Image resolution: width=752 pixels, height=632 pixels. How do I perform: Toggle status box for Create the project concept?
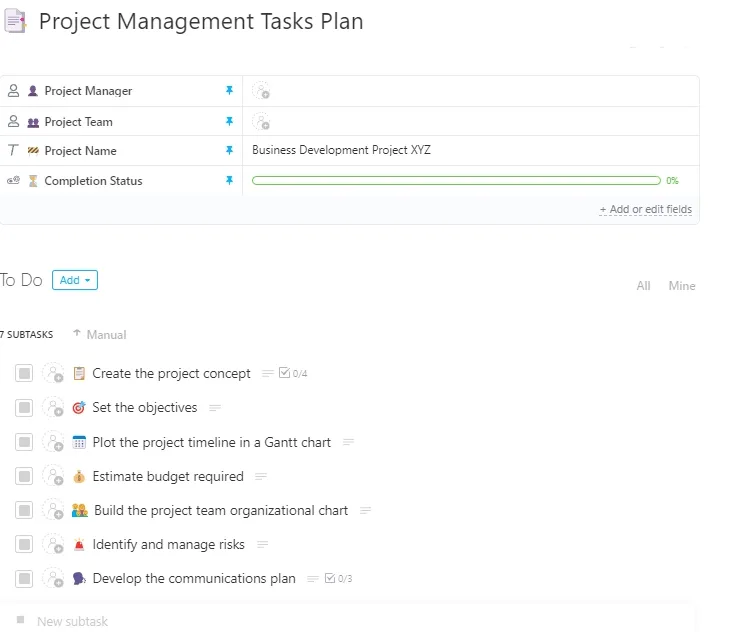tap(24, 373)
